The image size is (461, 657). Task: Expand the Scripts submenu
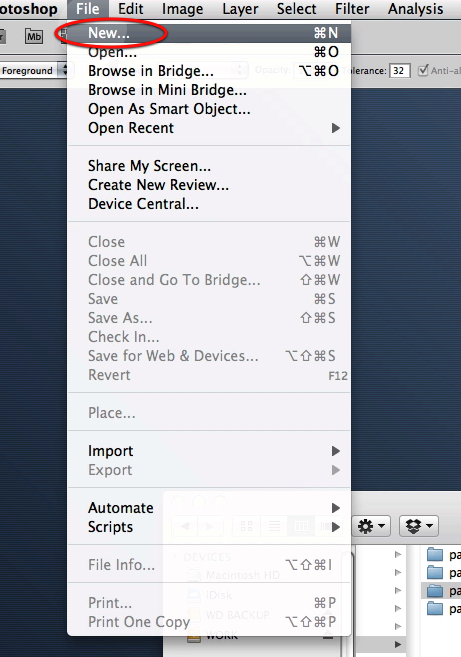(x=210, y=527)
